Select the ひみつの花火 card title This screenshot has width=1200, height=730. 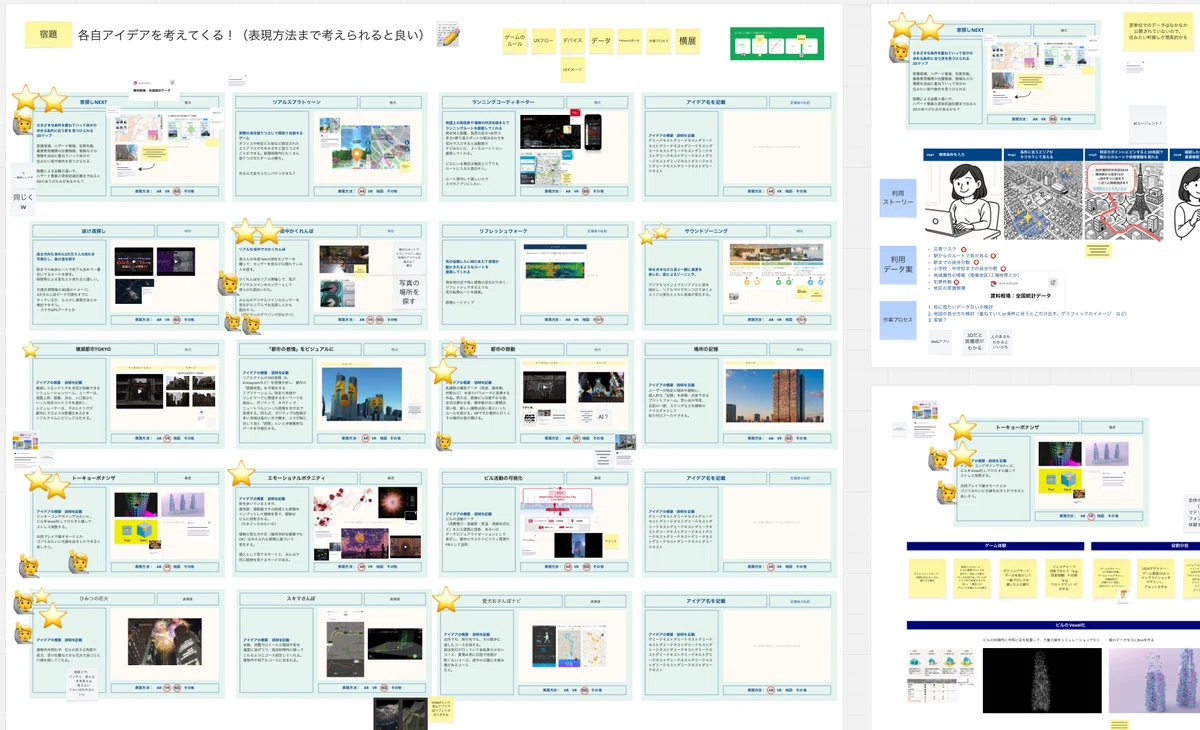point(94,598)
